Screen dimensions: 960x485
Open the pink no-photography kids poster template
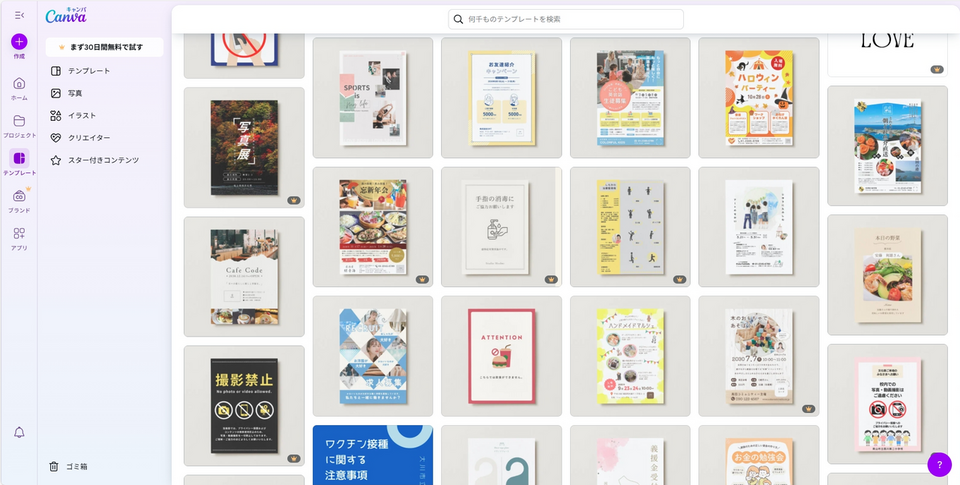pyautogui.click(x=887, y=404)
